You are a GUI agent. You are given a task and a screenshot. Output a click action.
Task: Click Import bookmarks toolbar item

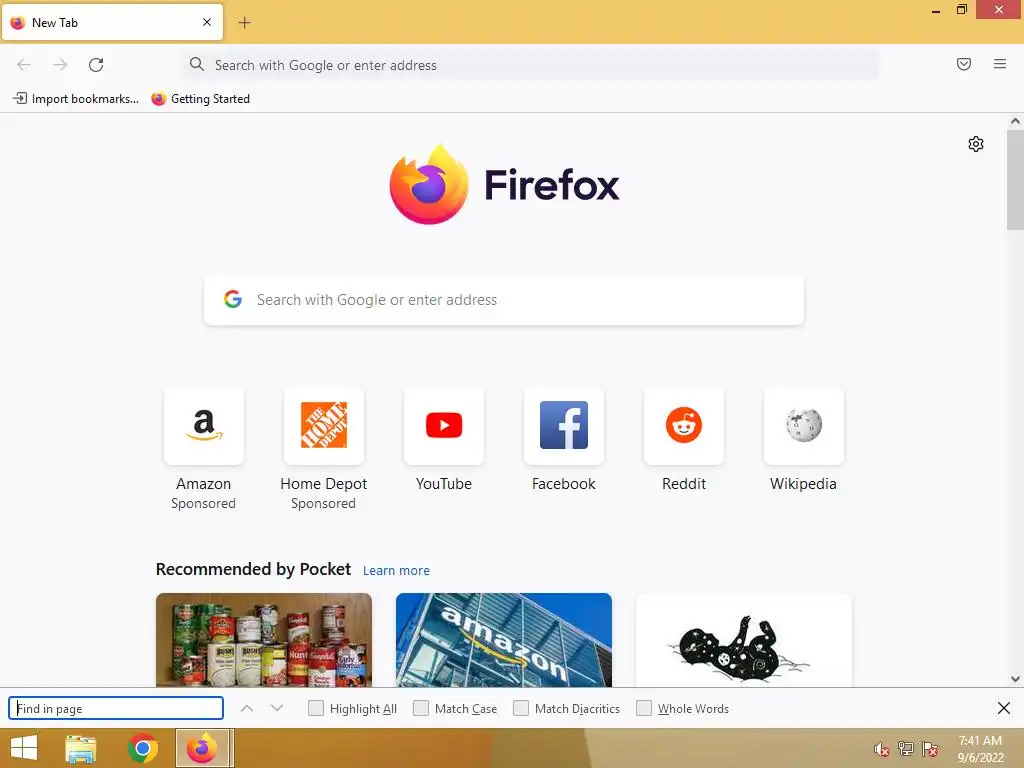point(76,99)
